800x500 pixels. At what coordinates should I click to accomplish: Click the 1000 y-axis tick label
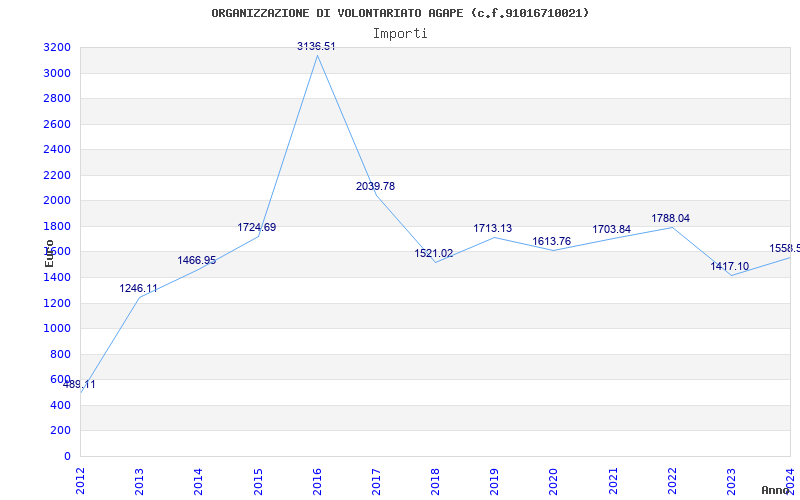point(57,329)
